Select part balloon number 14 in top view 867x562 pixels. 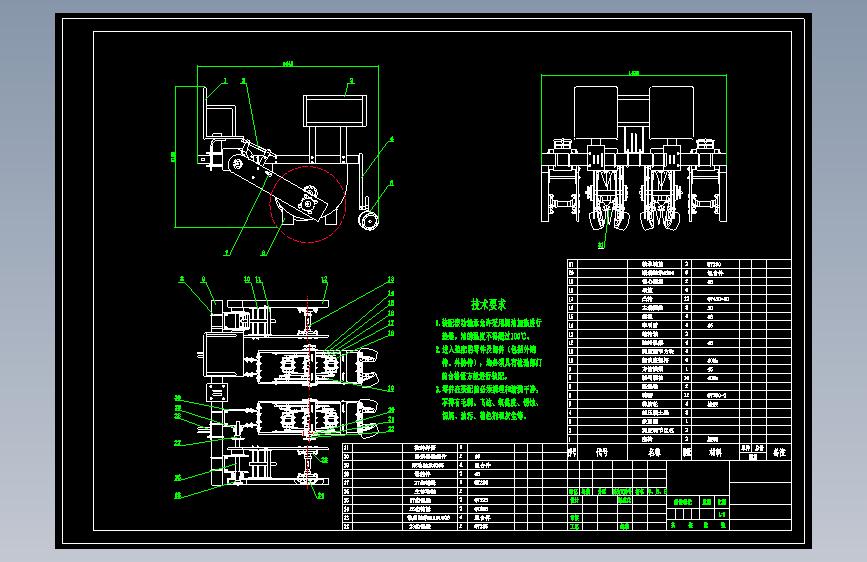(391, 293)
